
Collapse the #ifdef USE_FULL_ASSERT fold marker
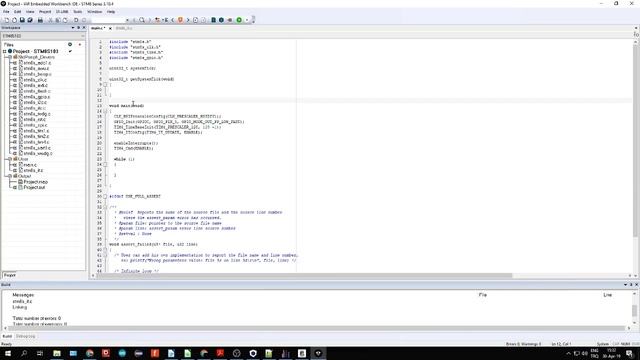coord(105,196)
